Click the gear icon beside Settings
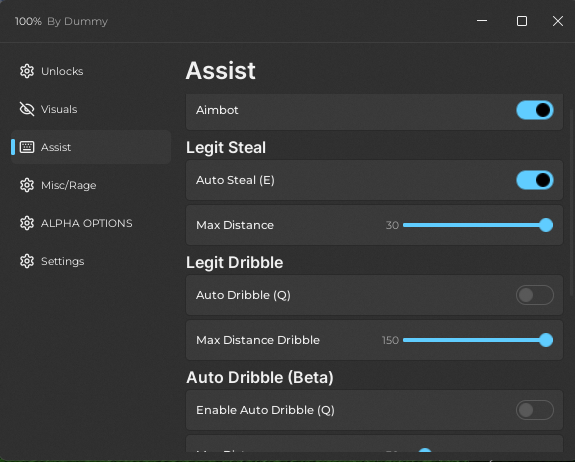The width and height of the screenshot is (575, 462). [27, 261]
